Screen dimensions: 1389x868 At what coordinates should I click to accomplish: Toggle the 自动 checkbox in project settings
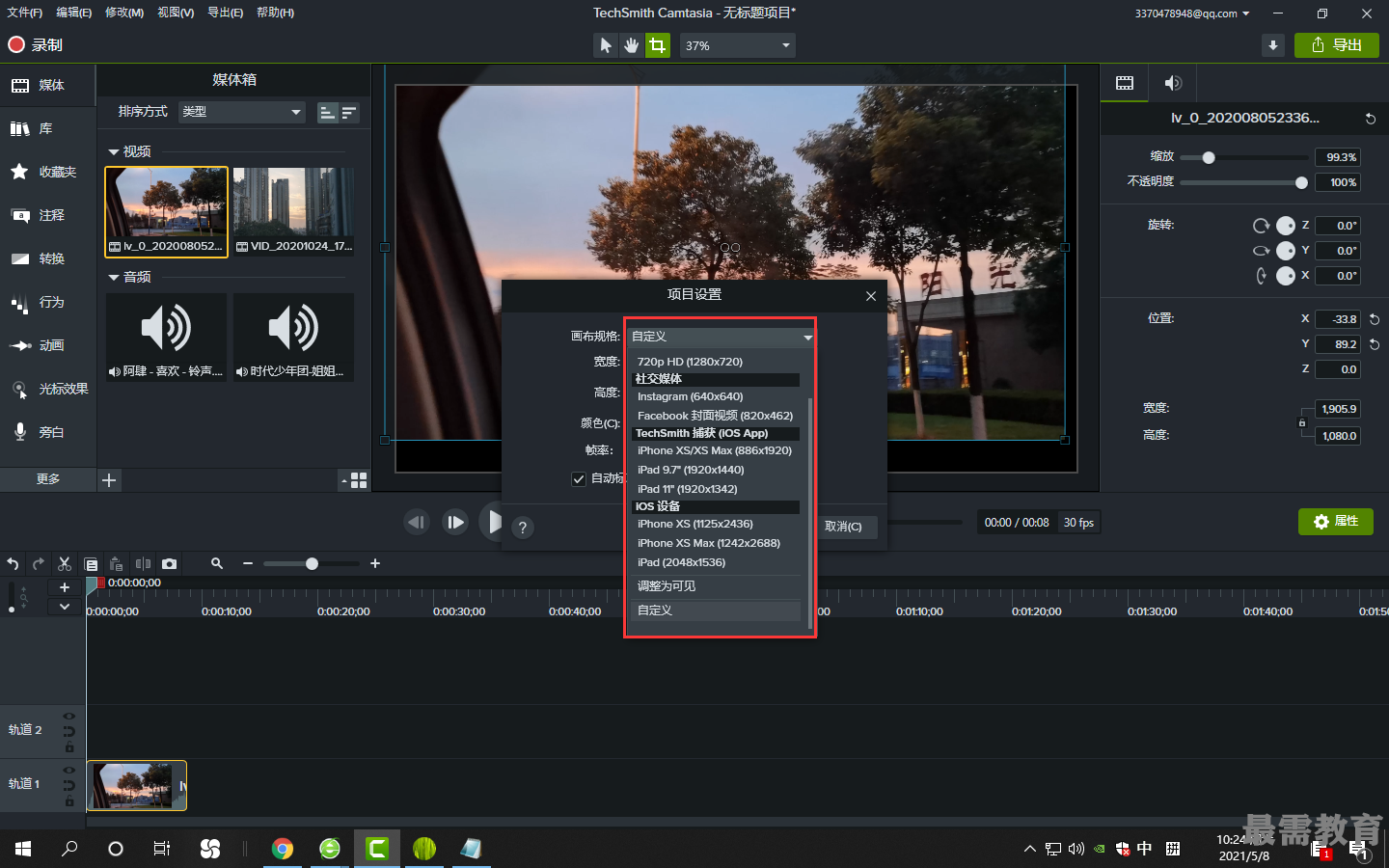(579, 478)
